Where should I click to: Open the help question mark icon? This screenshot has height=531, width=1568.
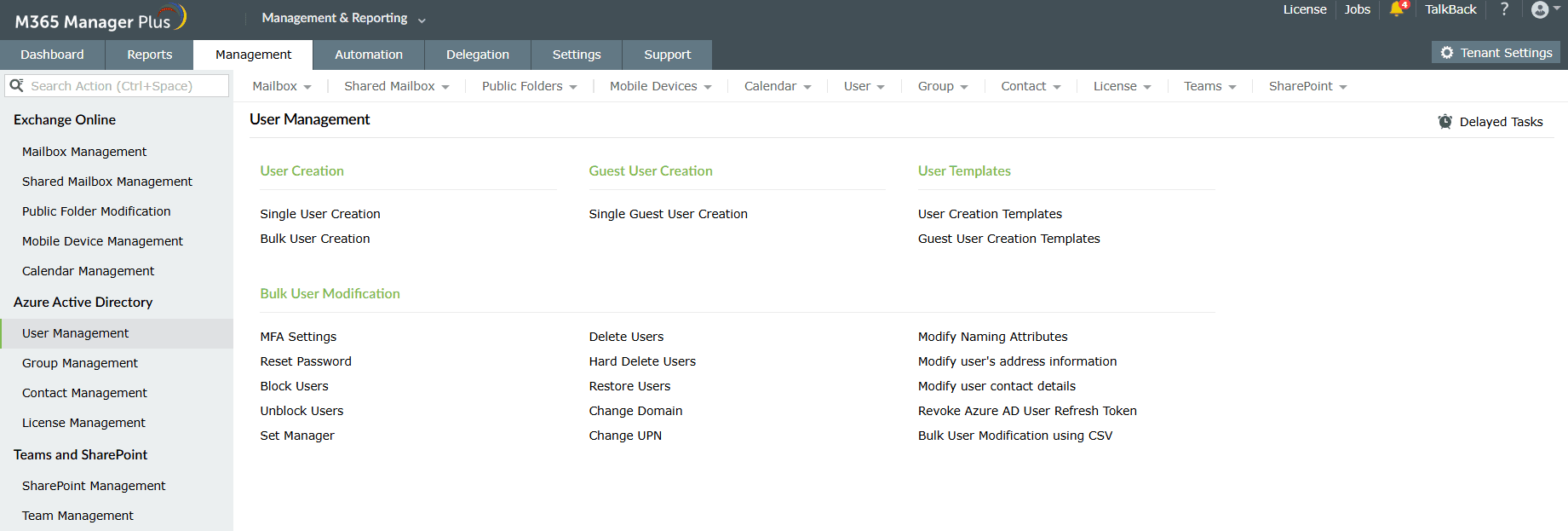pyautogui.click(x=1504, y=9)
